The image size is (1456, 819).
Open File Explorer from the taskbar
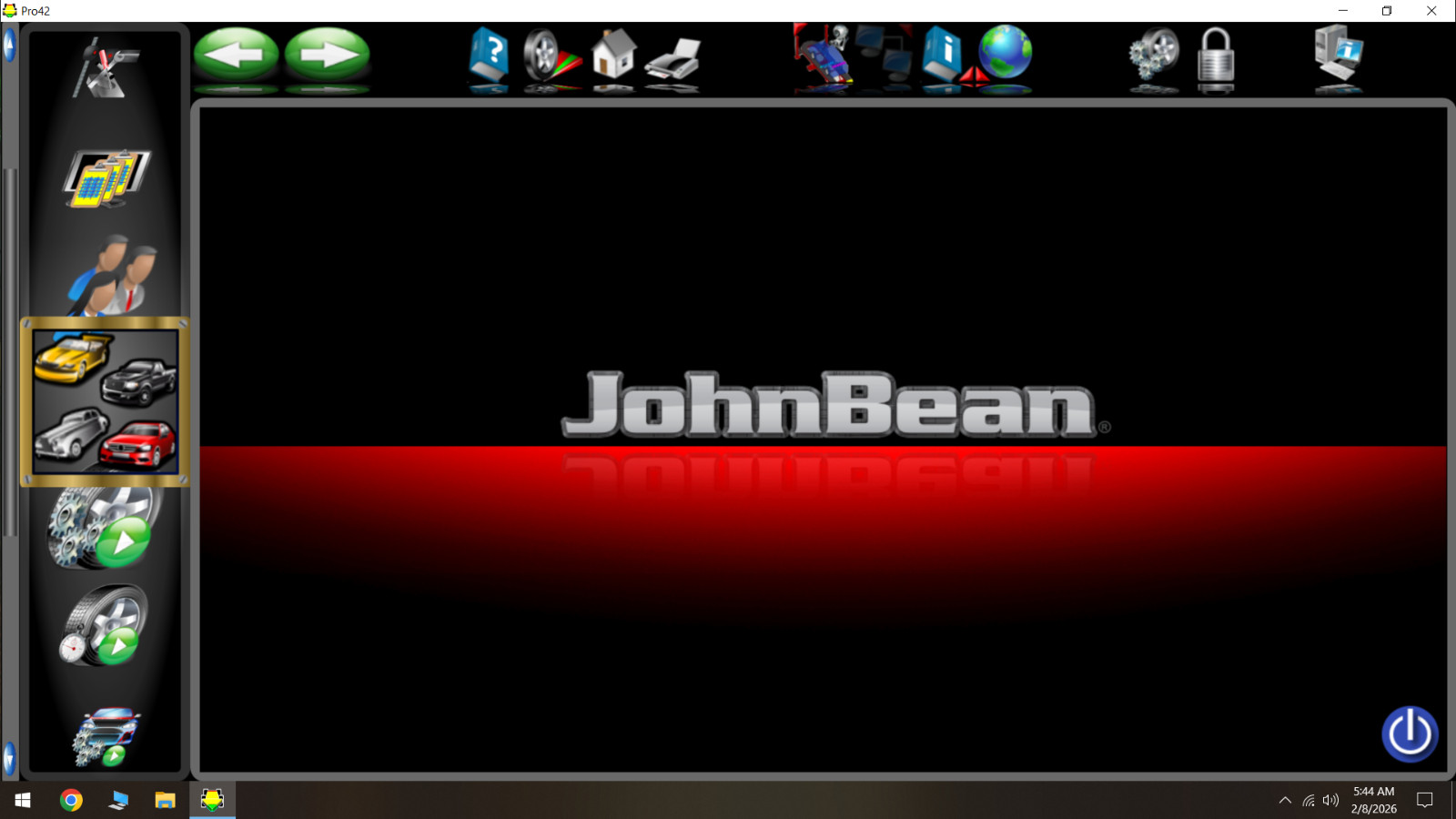tap(165, 800)
